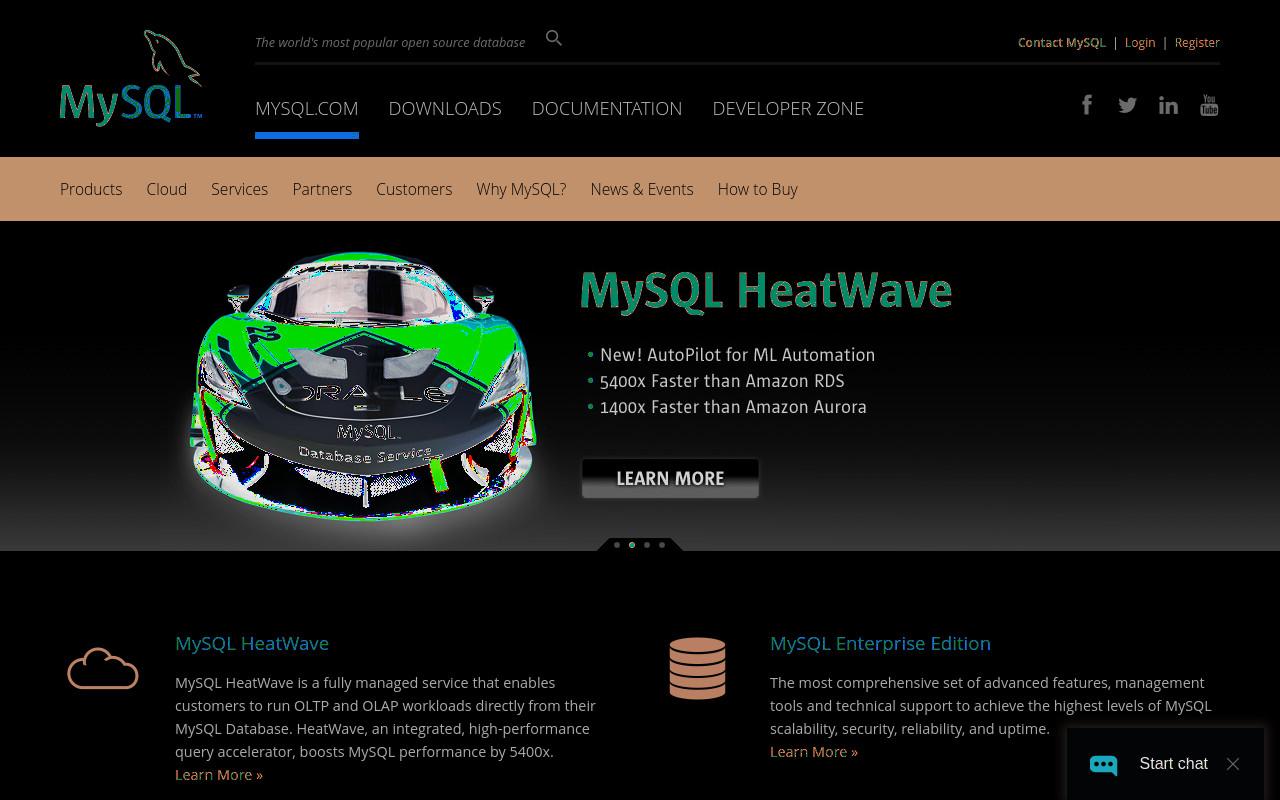The image size is (1280, 800).
Task: Click the Oracle race car banner image
Action: (362, 385)
